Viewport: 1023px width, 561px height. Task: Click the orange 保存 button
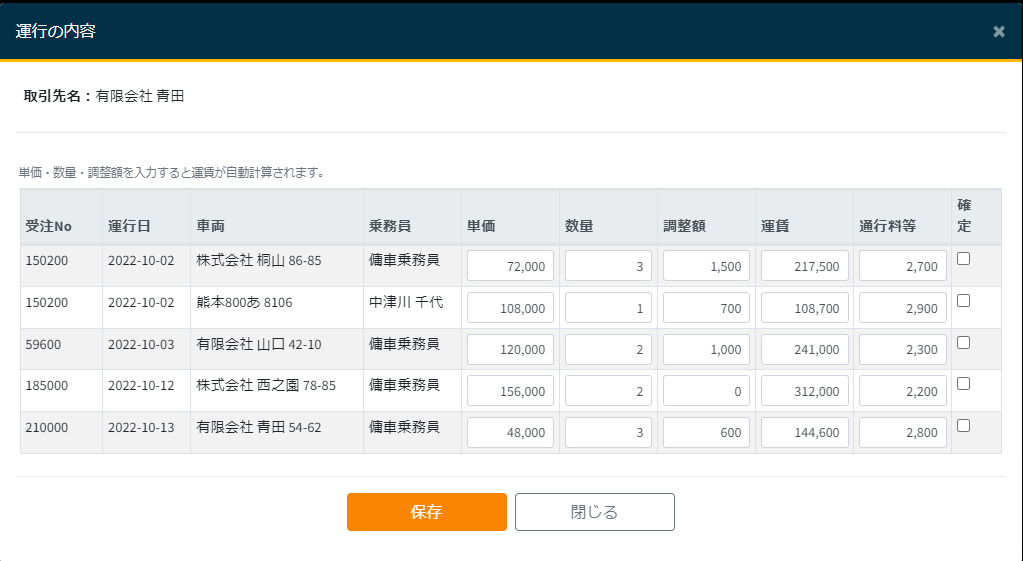click(426, 512)
